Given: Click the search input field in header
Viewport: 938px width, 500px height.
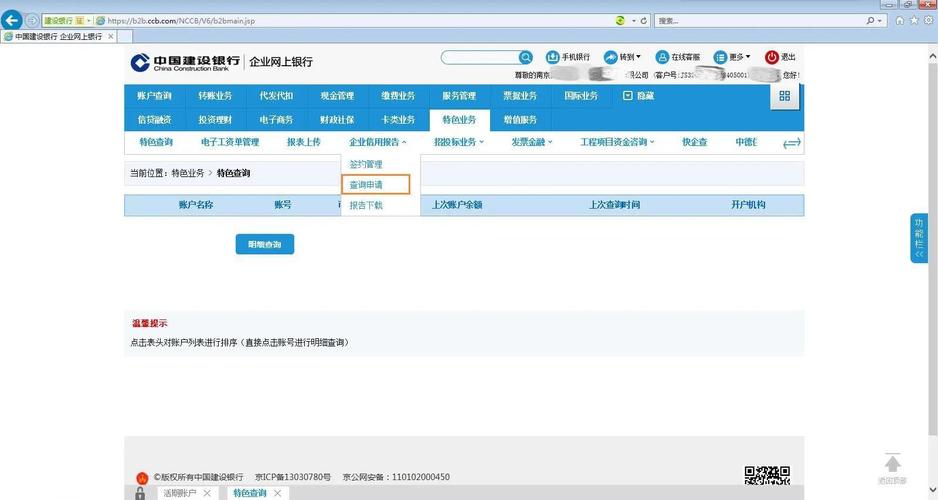Looking at the screenshot, I should click(479, 58).
